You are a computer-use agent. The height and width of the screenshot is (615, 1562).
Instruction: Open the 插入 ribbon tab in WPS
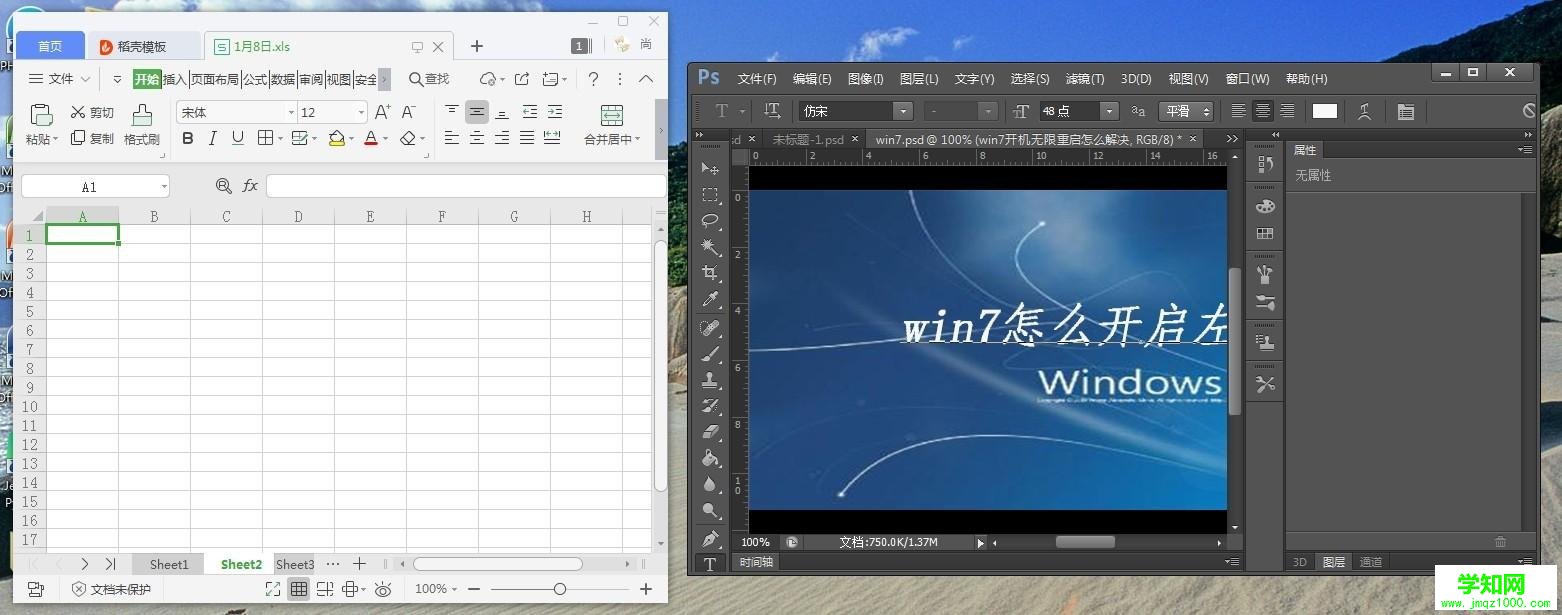175,79
